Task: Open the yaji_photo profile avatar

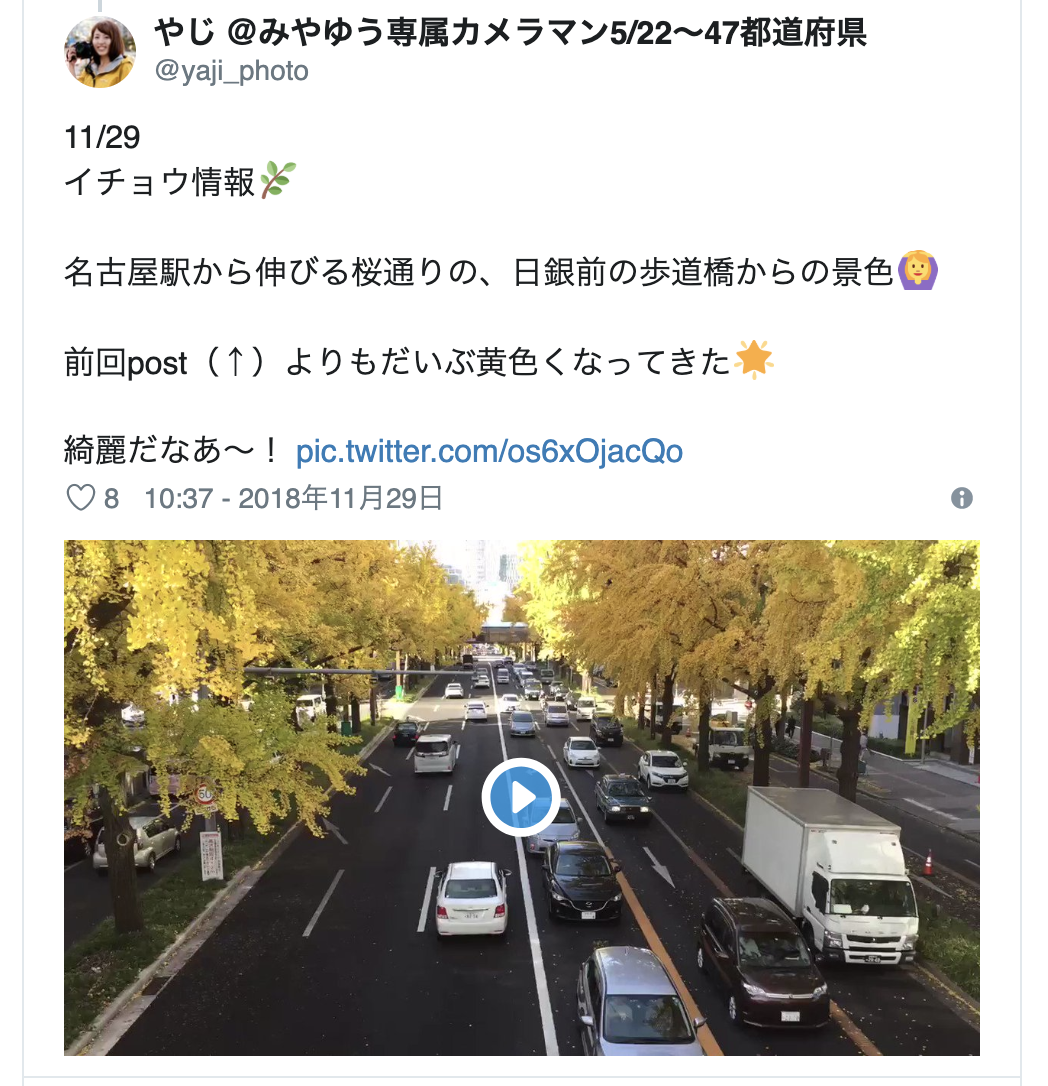Action: click(x=100, y=52)
